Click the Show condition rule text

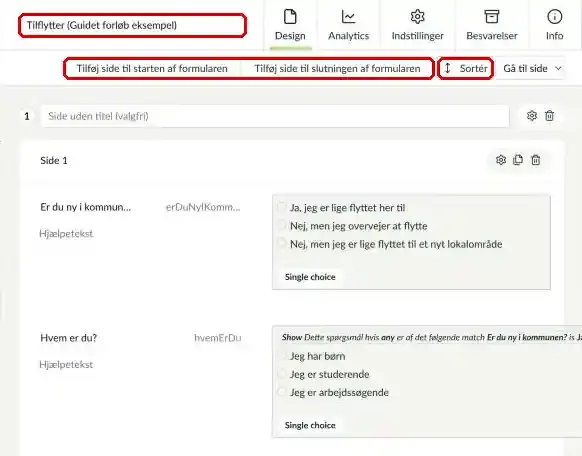point(431,337)
